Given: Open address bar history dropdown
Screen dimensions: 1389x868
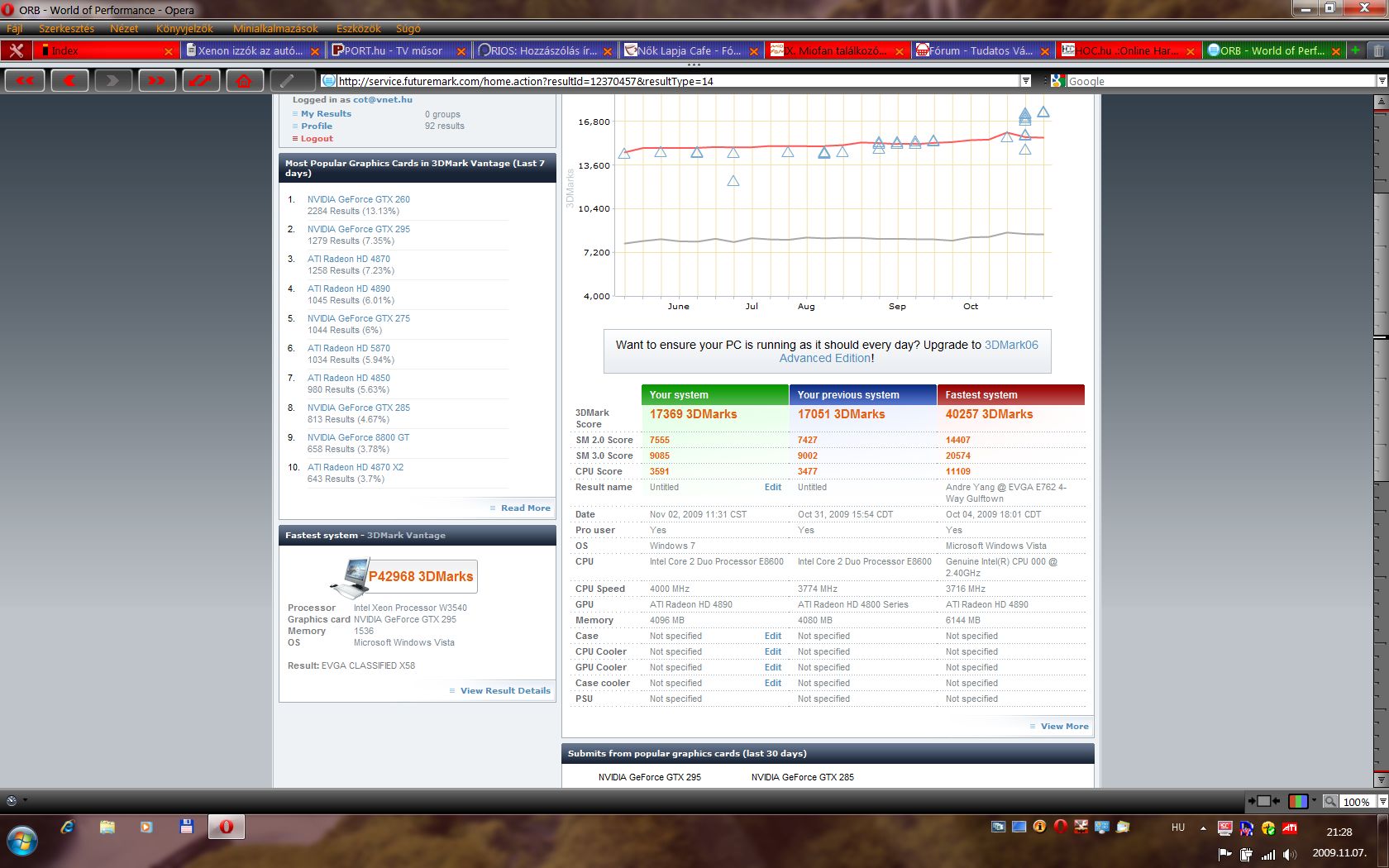Looking at the screenshot, I should pyautogui.click(x=1025, y=81).
